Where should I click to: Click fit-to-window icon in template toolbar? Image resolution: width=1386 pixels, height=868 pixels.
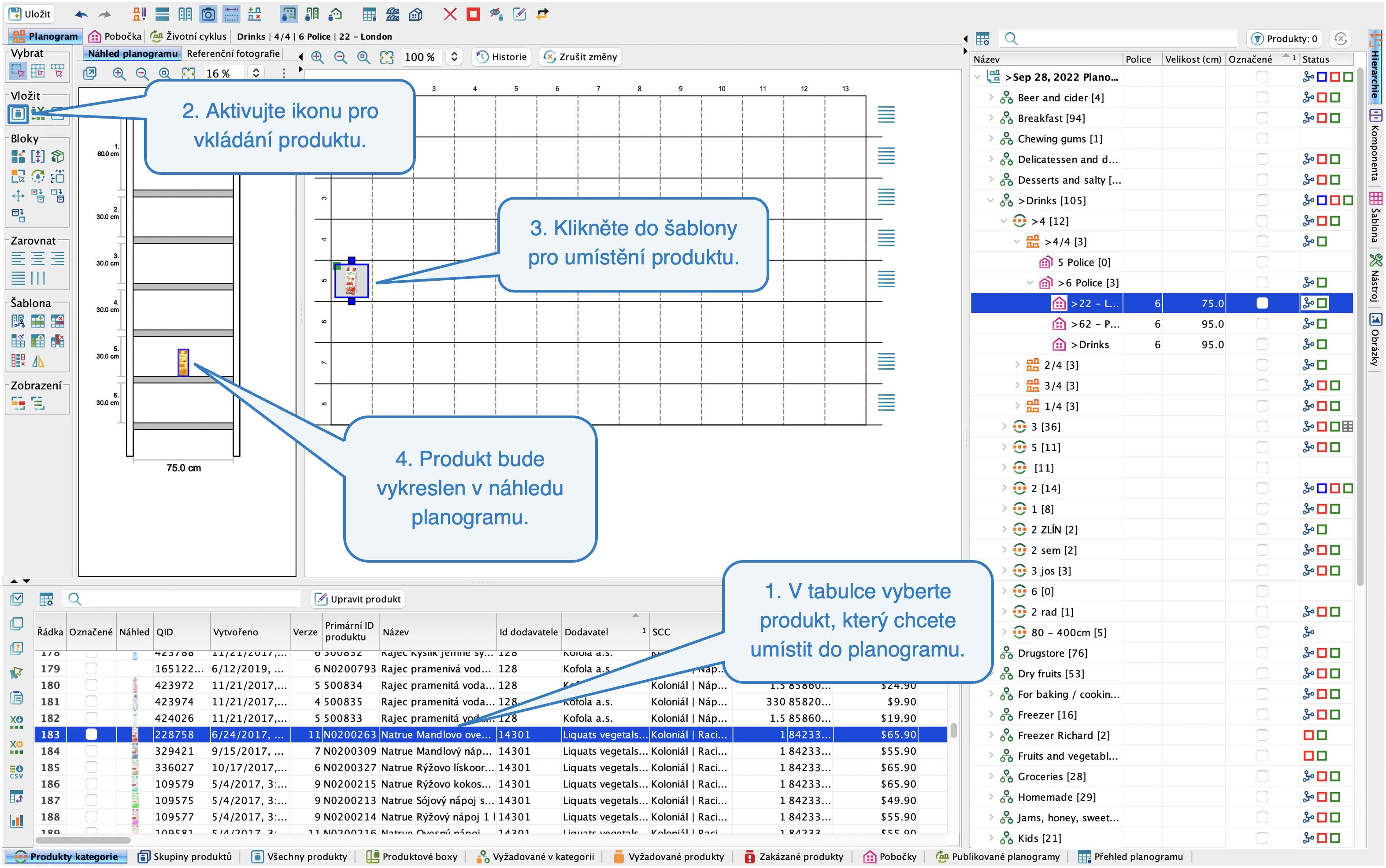click(x=387, y=57)
